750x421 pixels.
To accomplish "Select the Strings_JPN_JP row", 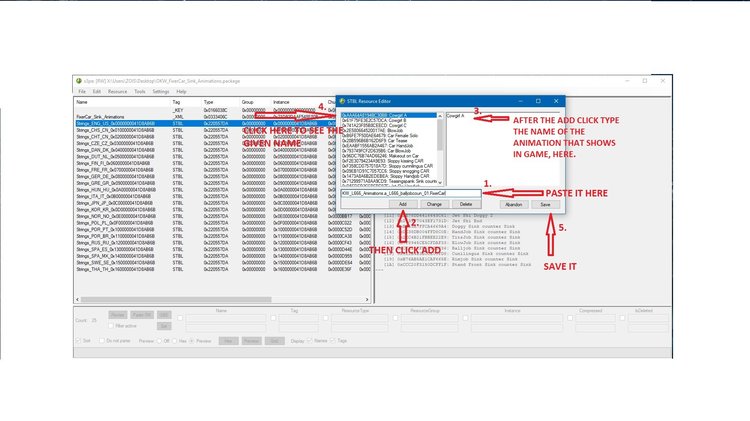I will [223, 203].
